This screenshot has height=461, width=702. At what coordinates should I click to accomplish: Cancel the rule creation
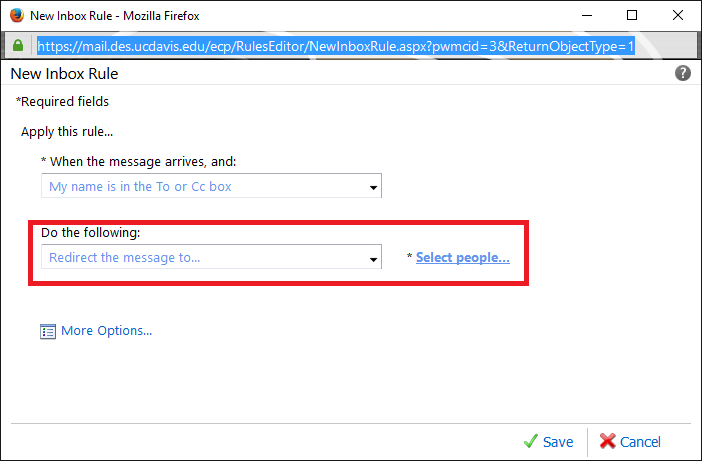point(640,442)
